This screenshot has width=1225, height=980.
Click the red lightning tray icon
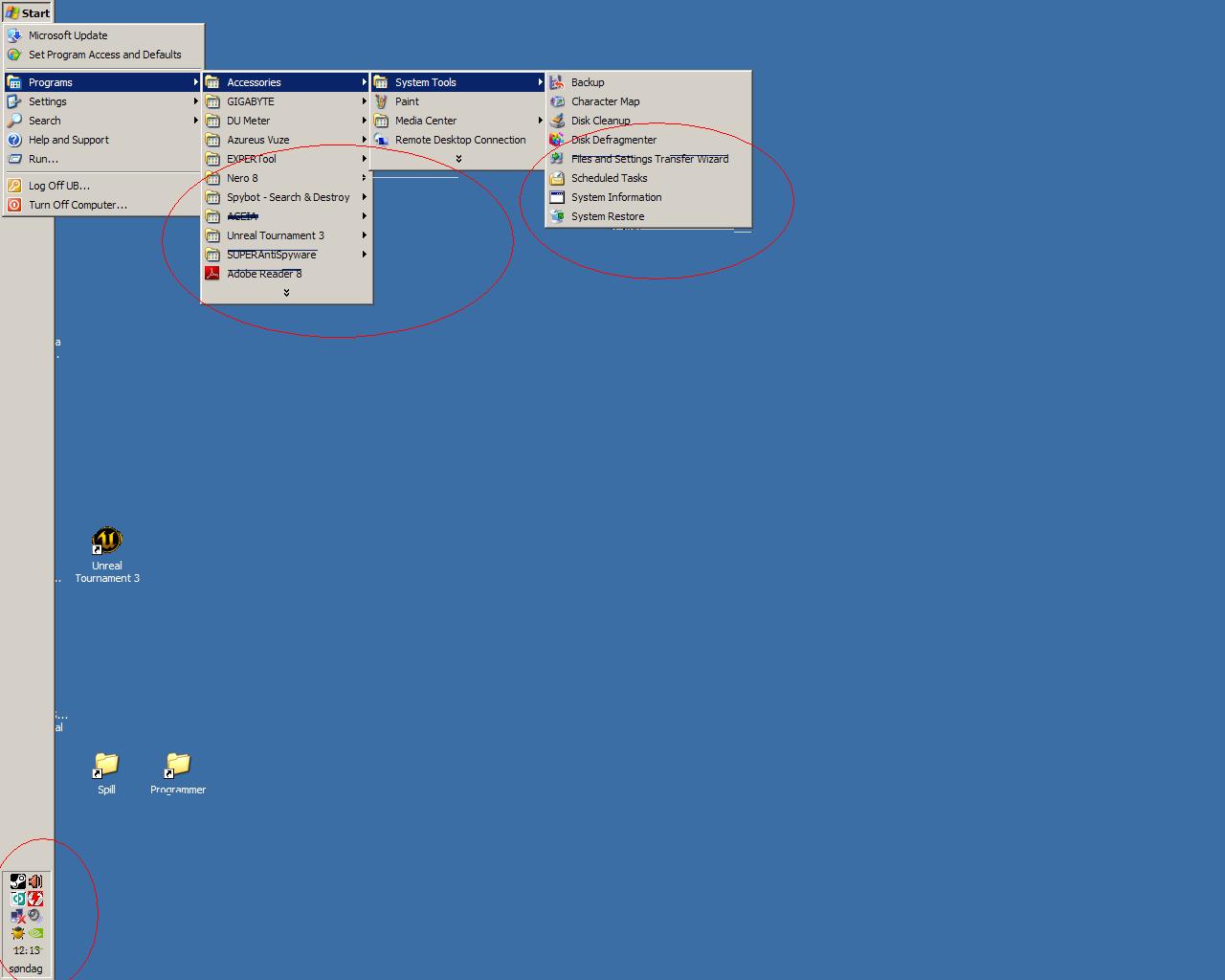35,899
